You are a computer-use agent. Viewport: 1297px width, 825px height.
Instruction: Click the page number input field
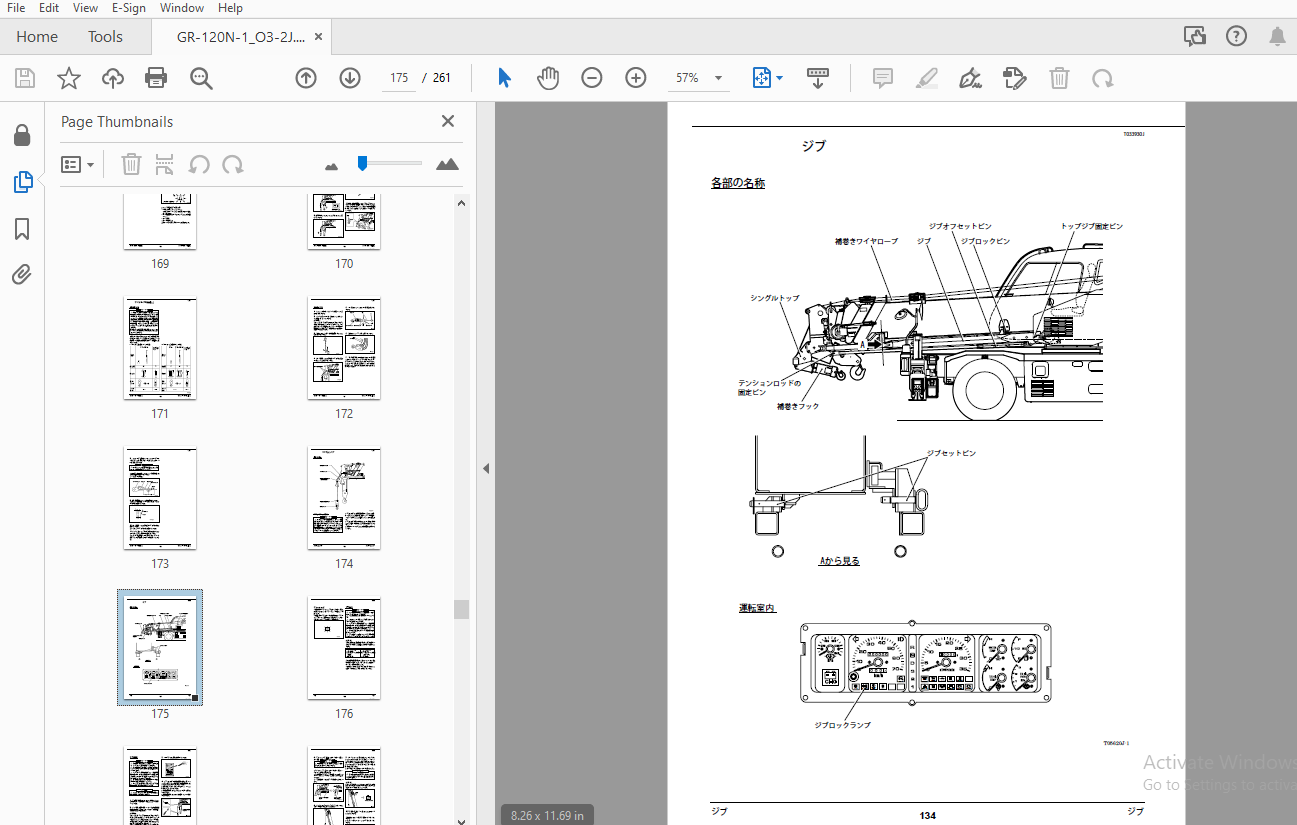pos(399,78)
